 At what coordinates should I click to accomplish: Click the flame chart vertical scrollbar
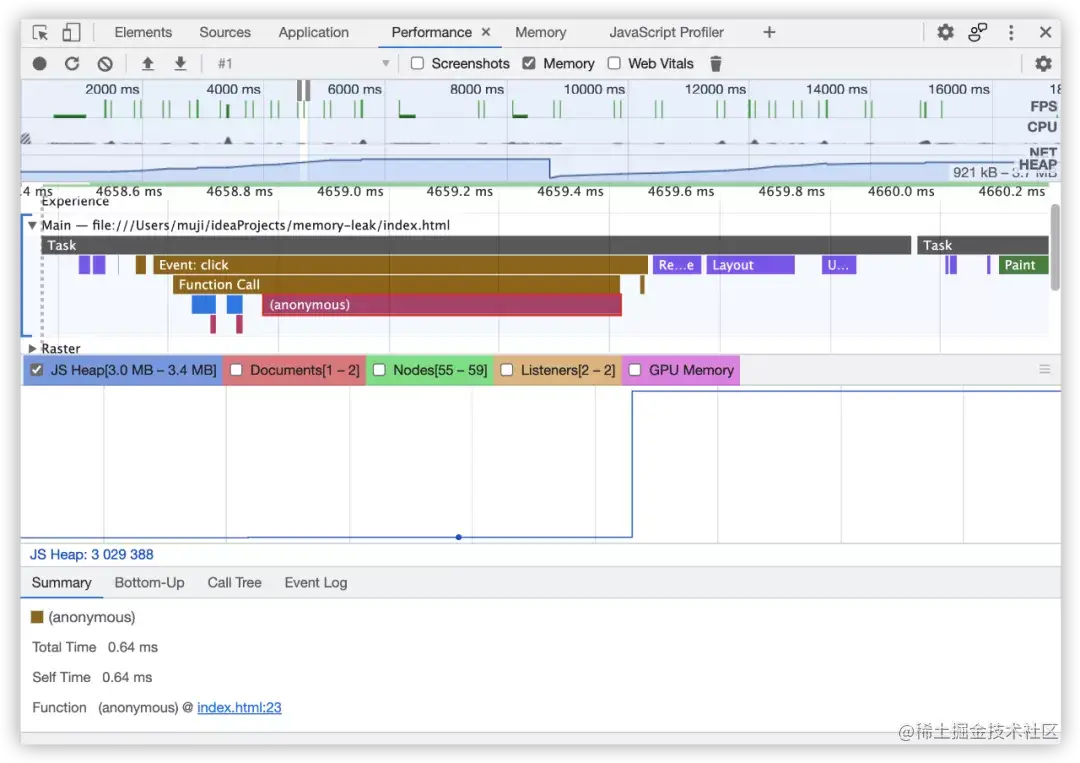[1055, 248]
